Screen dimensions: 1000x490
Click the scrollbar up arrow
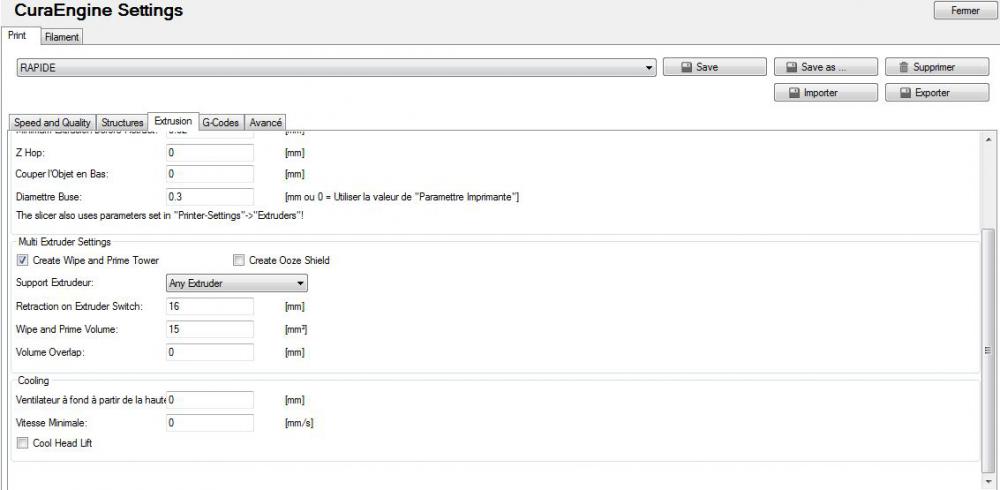989,138
